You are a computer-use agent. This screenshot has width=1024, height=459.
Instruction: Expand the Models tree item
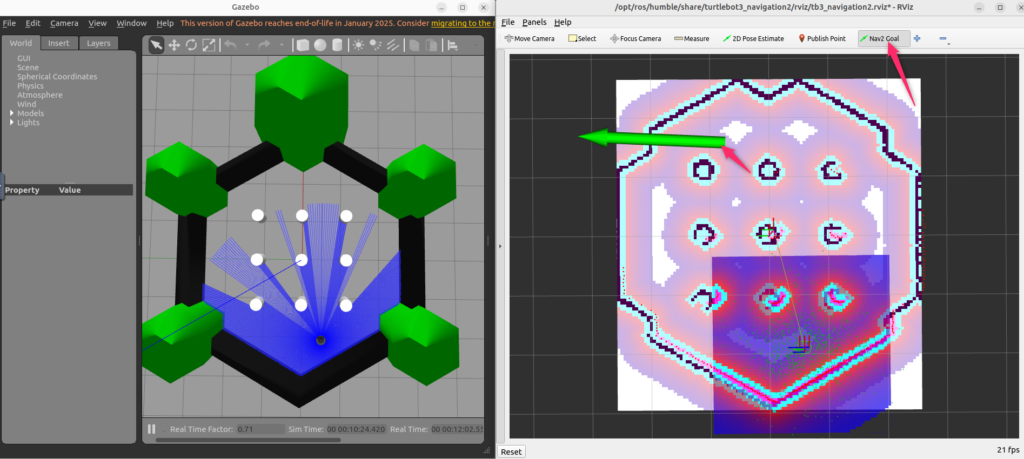(x=12, y=113)
